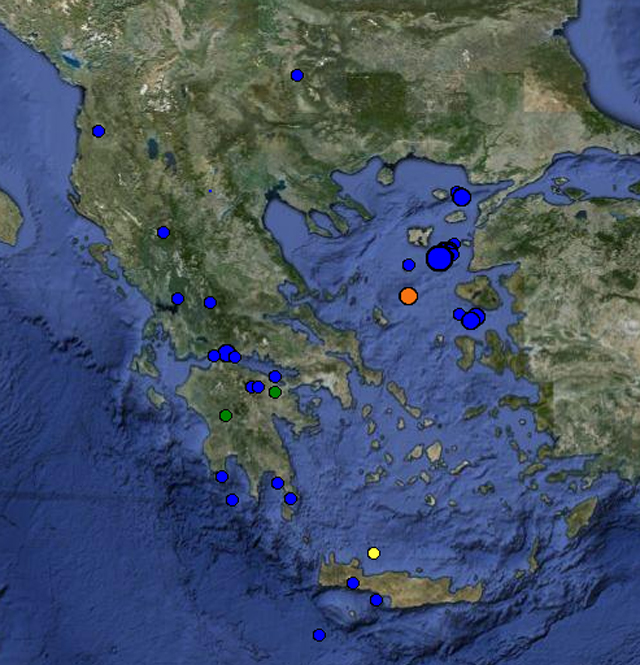Click the green marker near Corinth

tap(275, 392)
